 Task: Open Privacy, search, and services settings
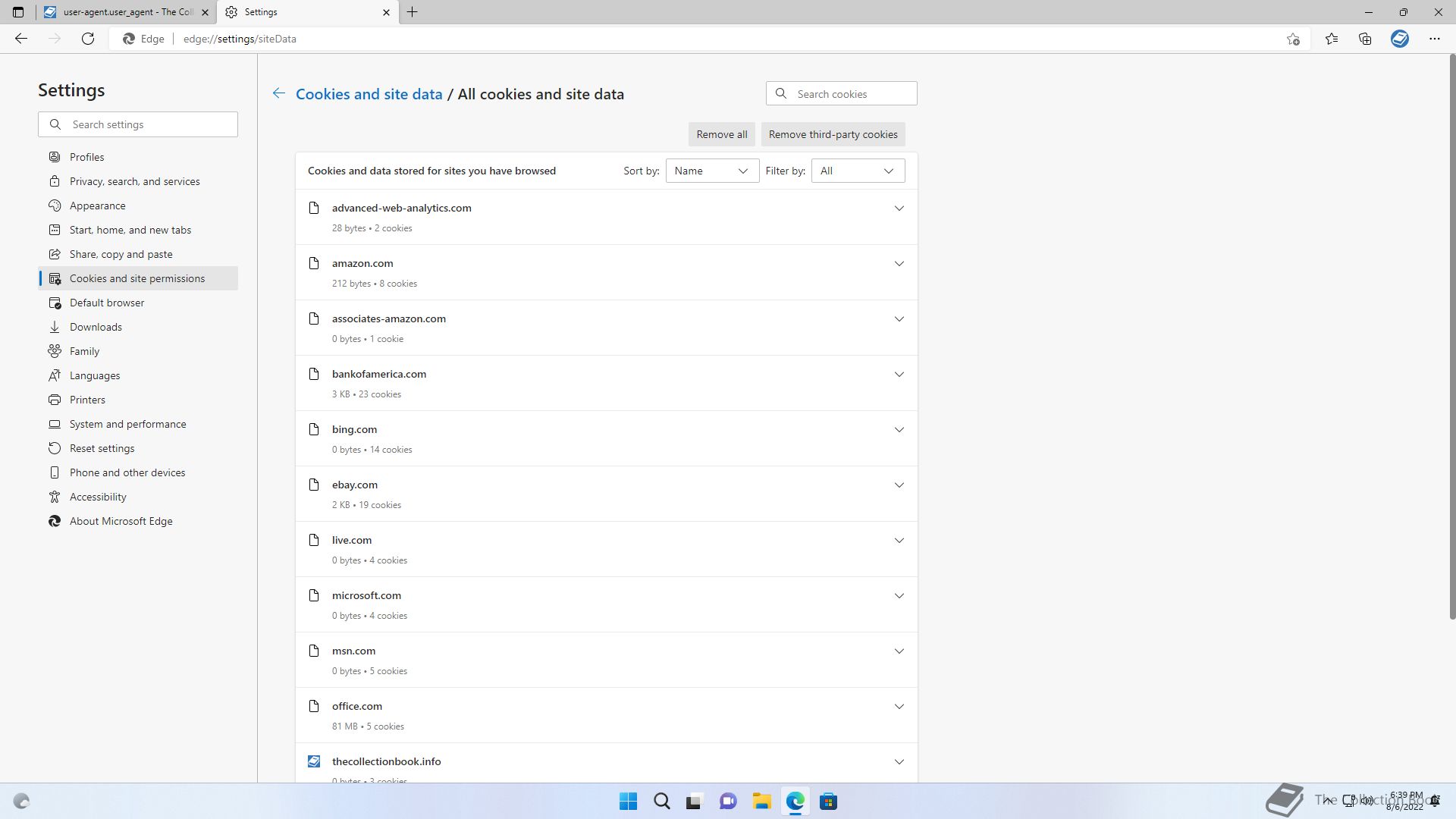138,181
